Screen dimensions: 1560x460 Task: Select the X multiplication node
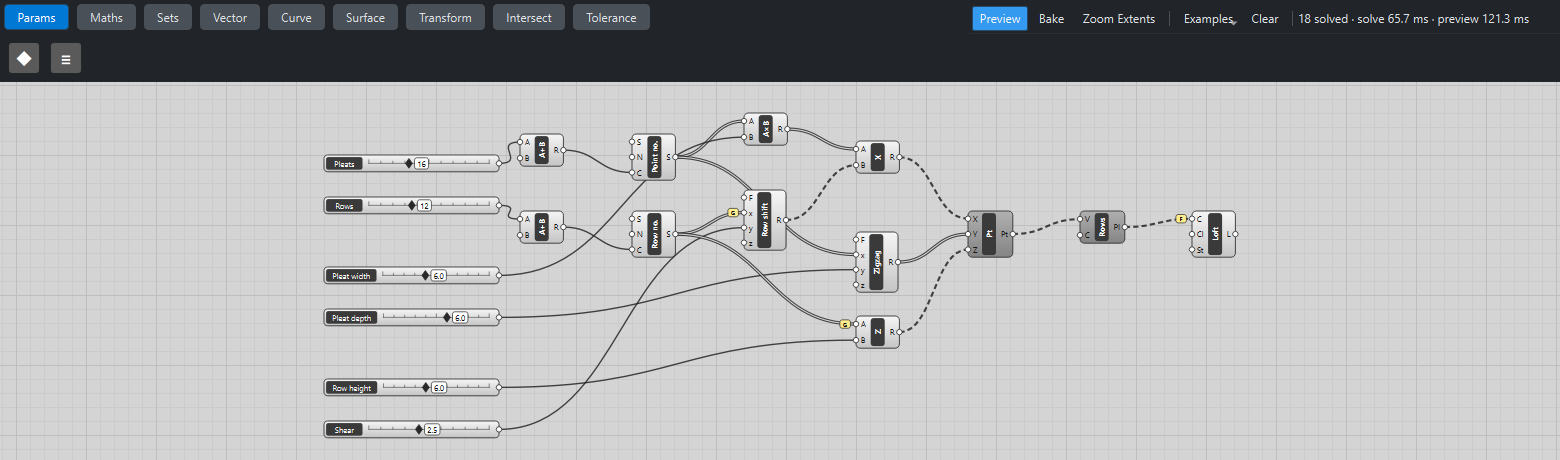[x=877, y=157]
